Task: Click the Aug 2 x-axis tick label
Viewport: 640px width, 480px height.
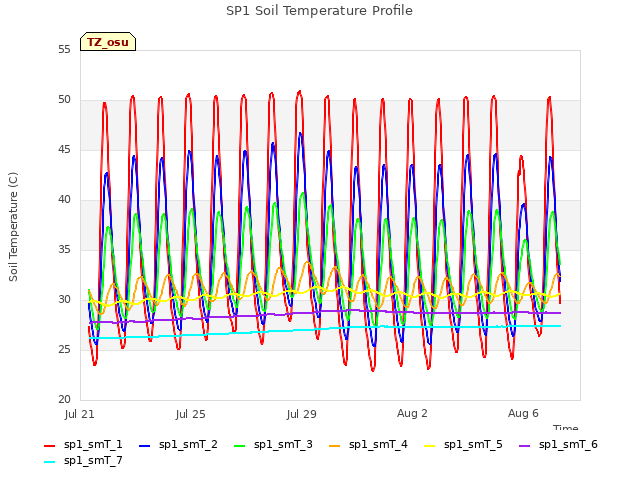Action: point(412,413)
